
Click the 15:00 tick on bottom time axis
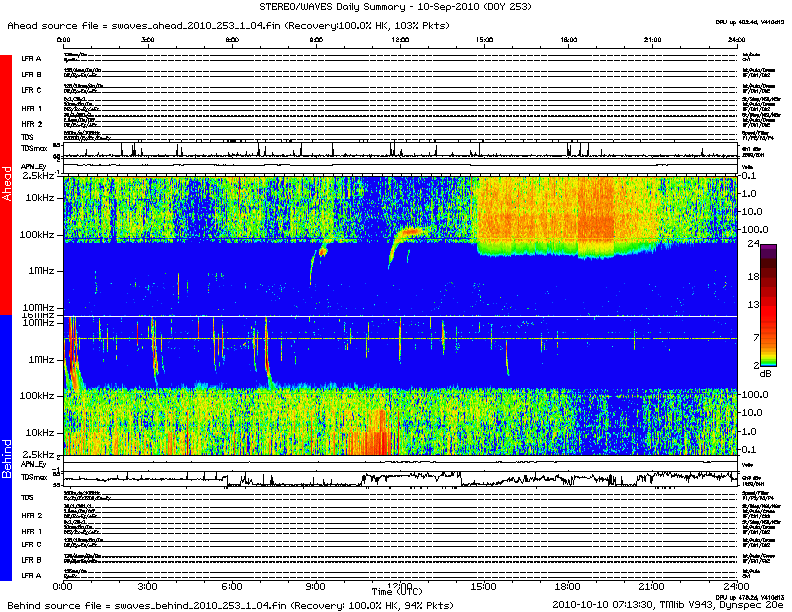pos(484,584)
